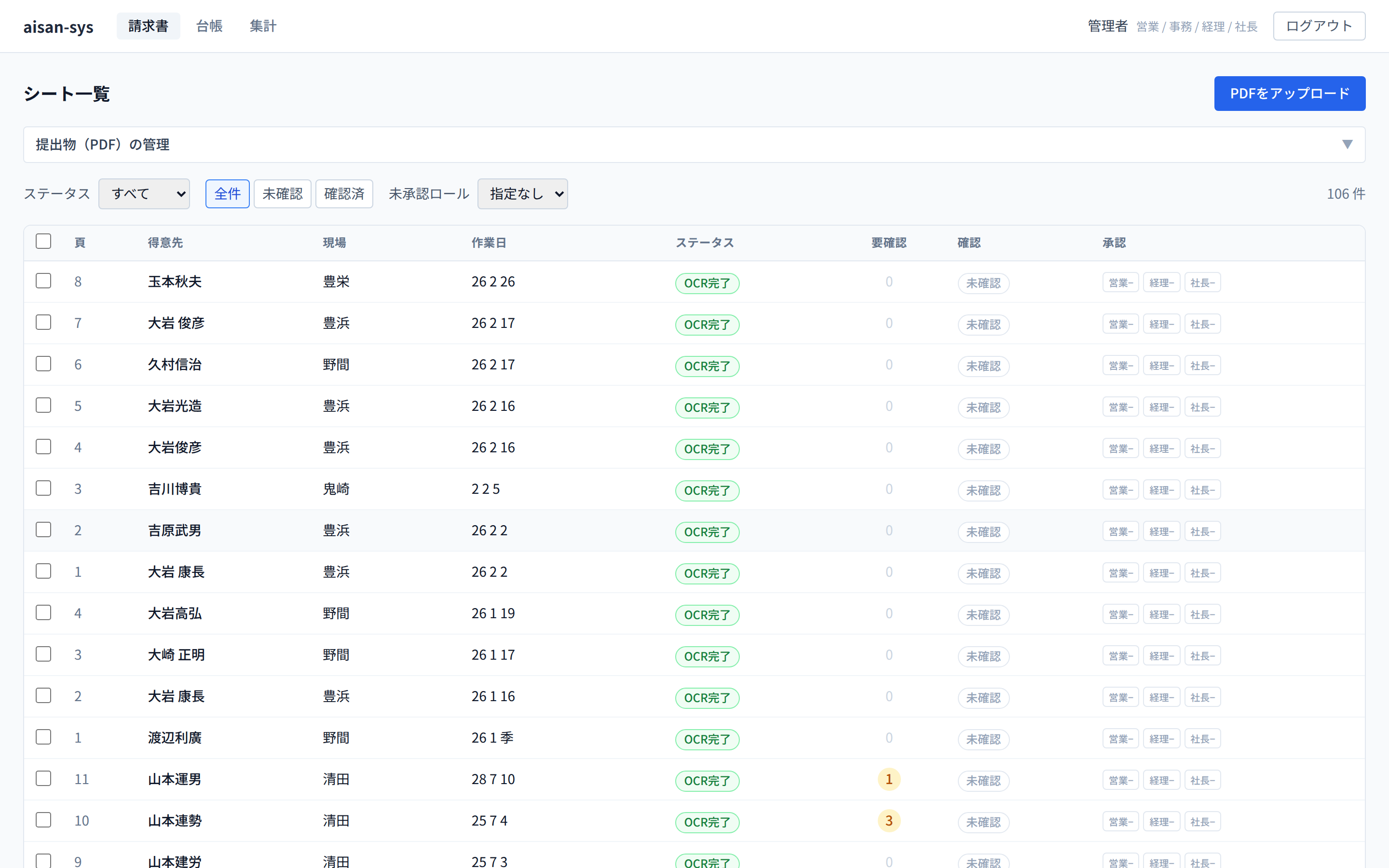Click customer name 吉原武男
The image size is (1389, 868).
pyautogui.click(x=175, y=530)
